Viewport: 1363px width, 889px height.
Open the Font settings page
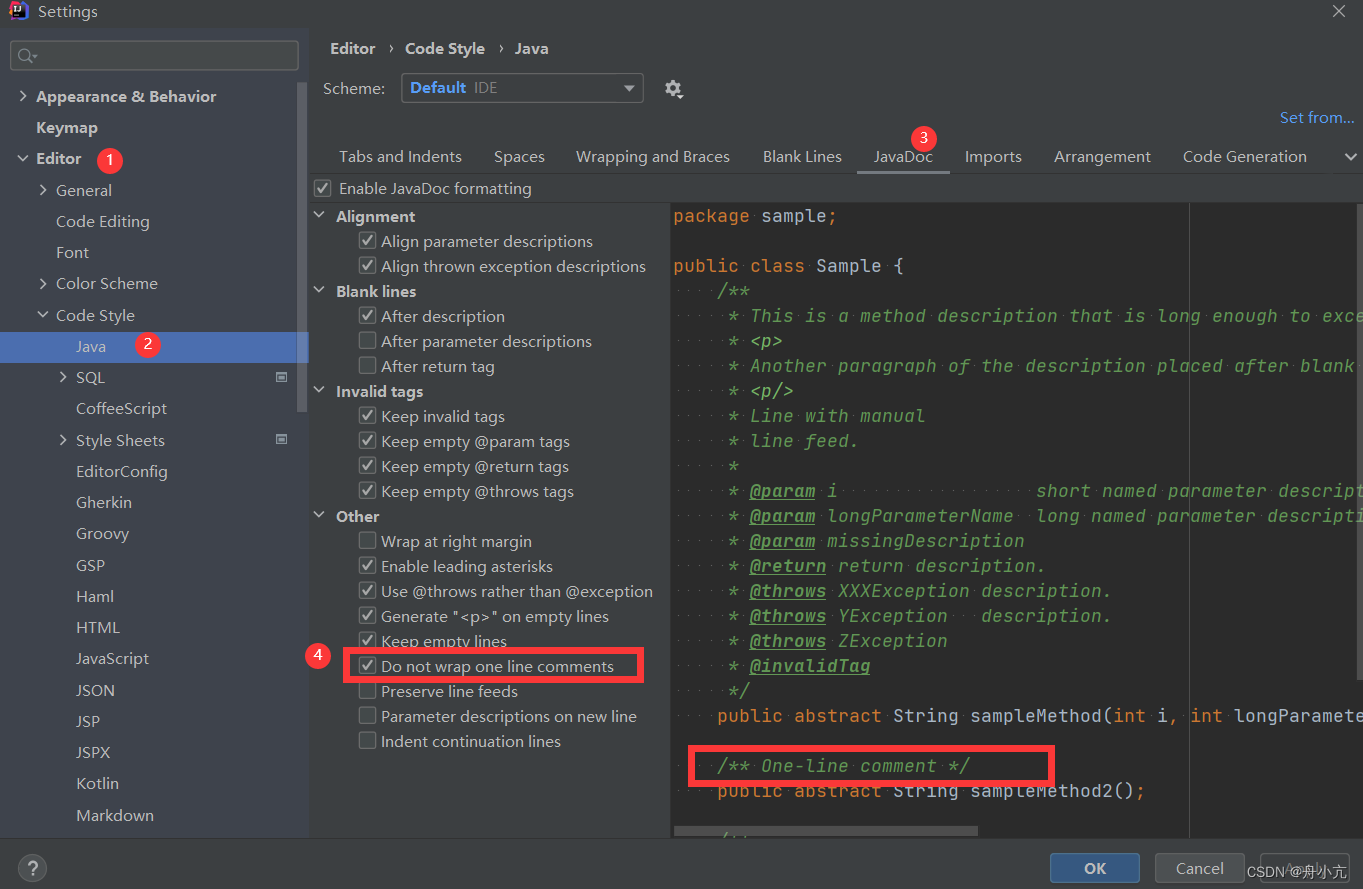coord(73,252)
